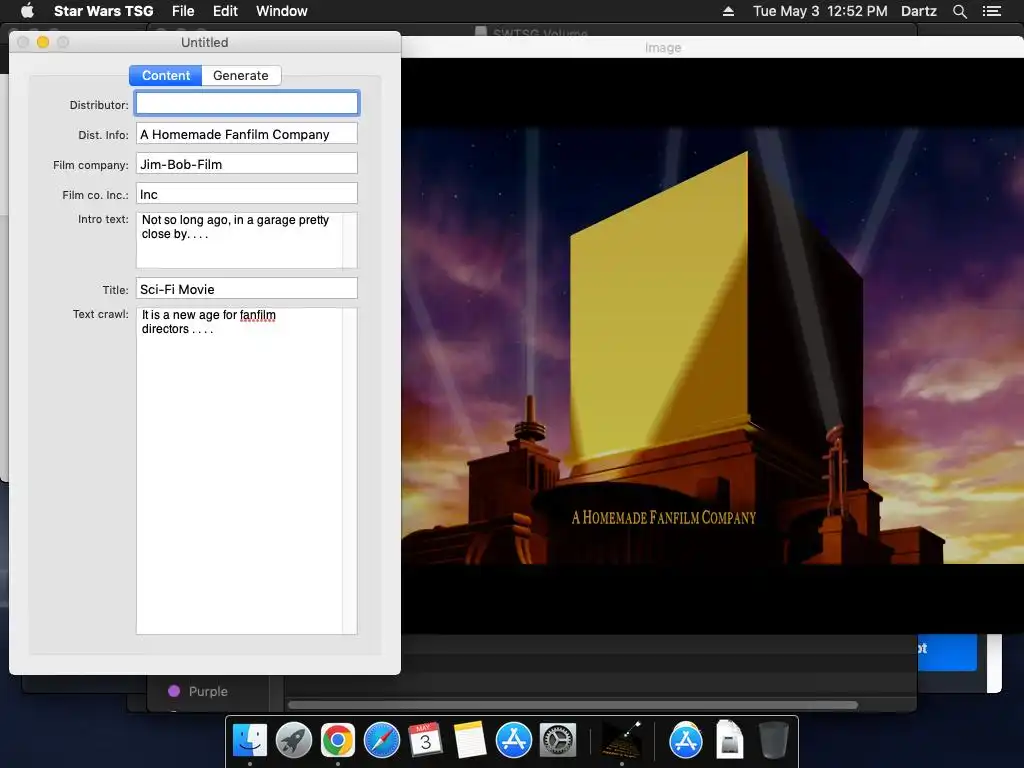The image size is (1024, 768).
Task: Open the Star Wars TSG application menu
Action: coord(103,11)
